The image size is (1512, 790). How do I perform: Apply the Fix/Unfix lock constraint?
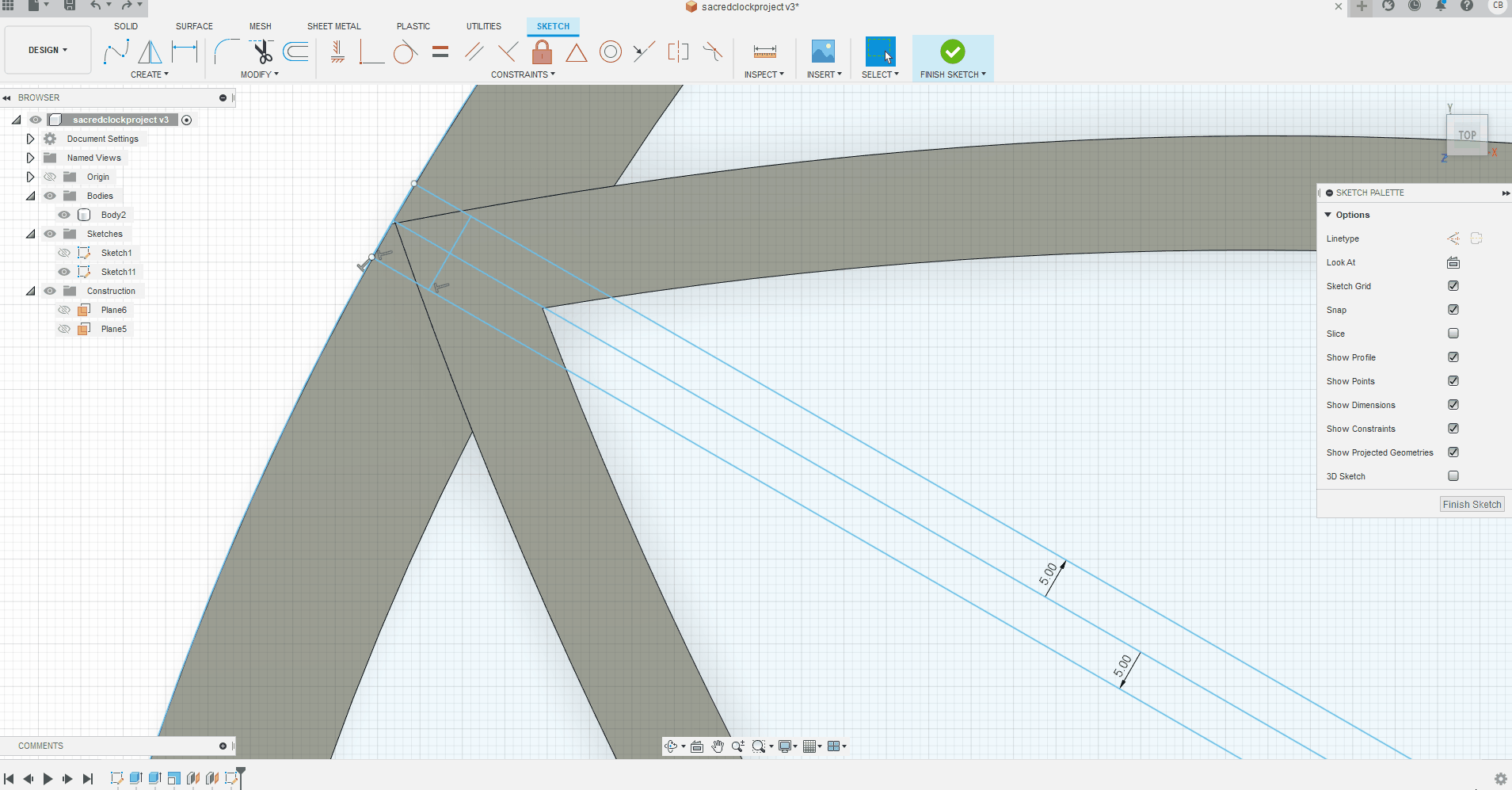click(x=543, y=52)
